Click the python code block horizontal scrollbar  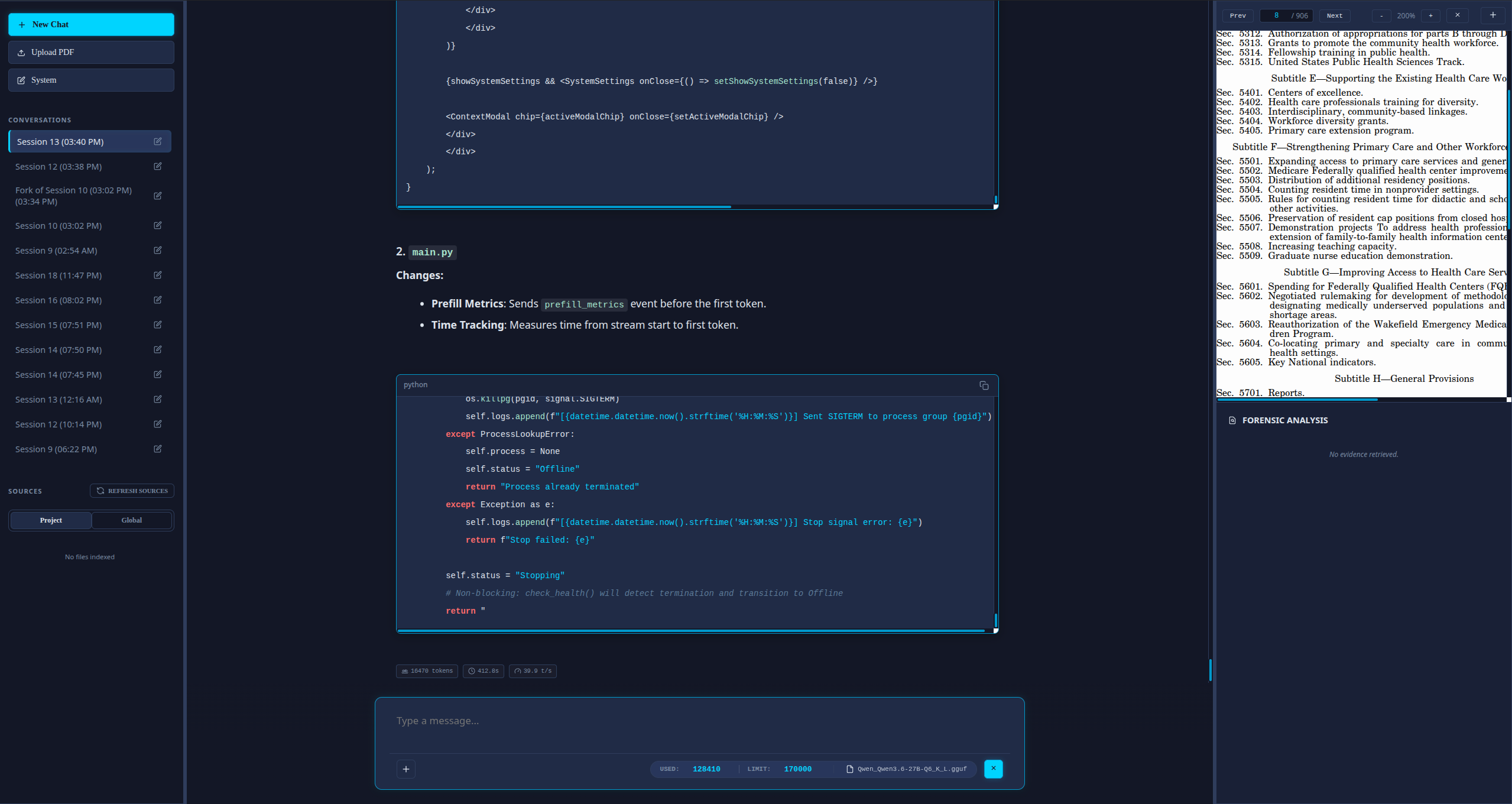690,631
